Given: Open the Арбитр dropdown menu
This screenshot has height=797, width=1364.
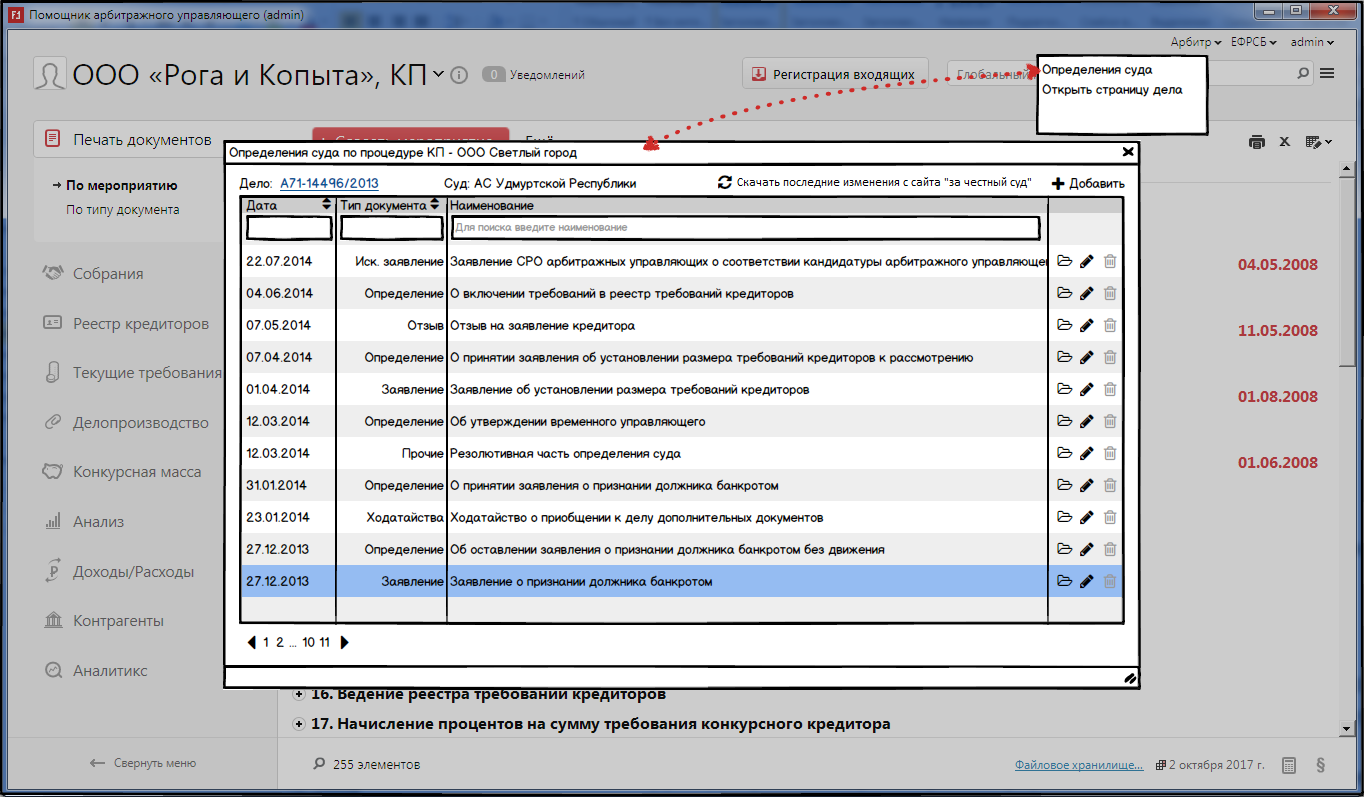Looking at the screenshot, I should click(1195, 42).
